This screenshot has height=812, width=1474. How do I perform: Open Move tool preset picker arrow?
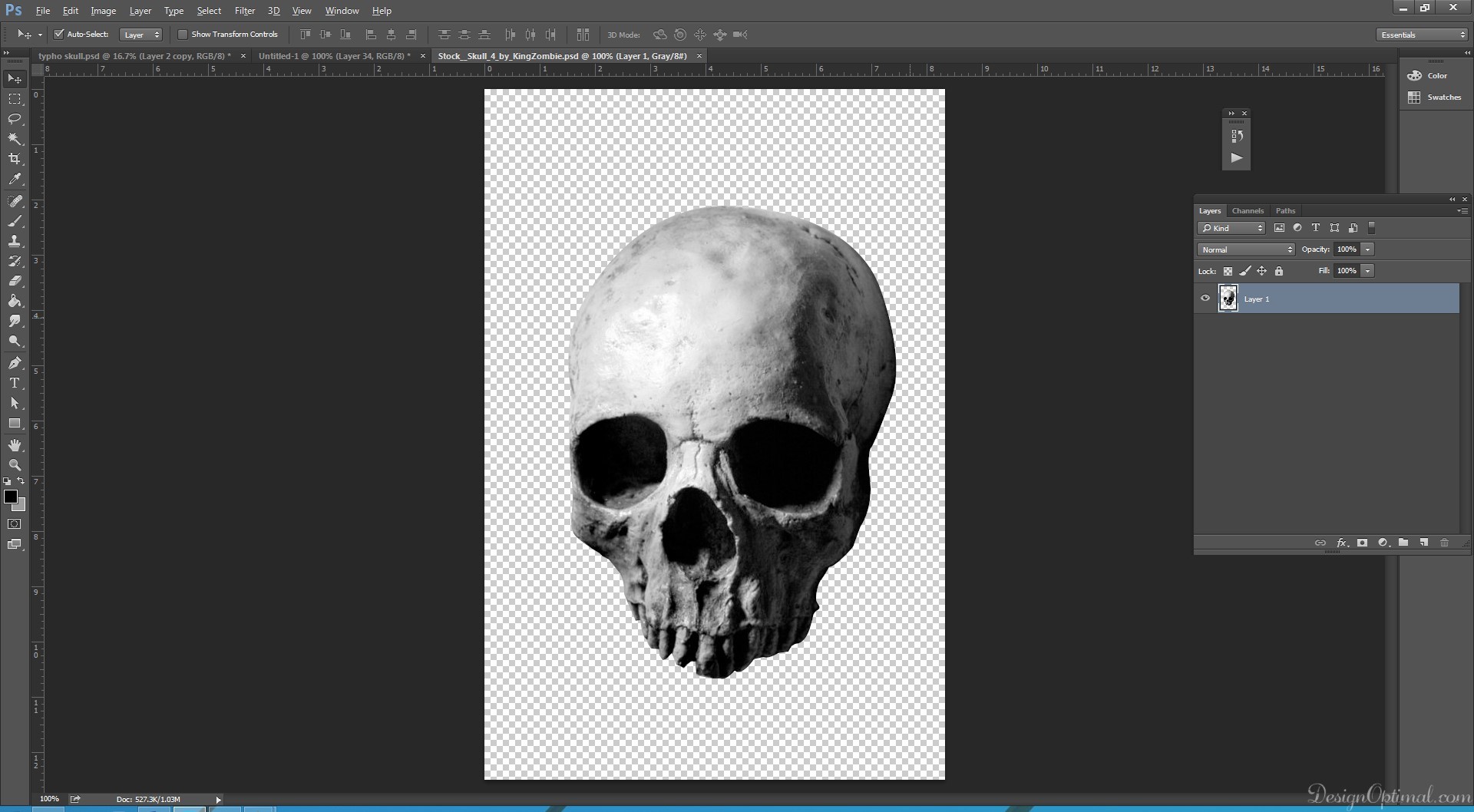[40, 35]
